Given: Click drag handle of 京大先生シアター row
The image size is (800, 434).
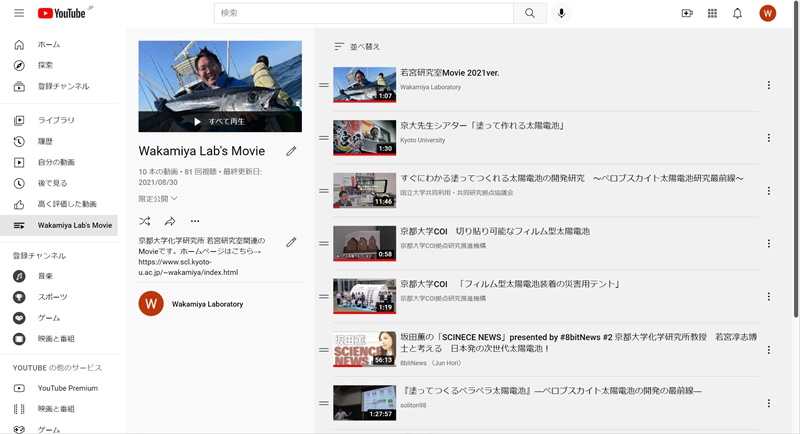Looking at the screenshot, I should (x=323, y=138).
